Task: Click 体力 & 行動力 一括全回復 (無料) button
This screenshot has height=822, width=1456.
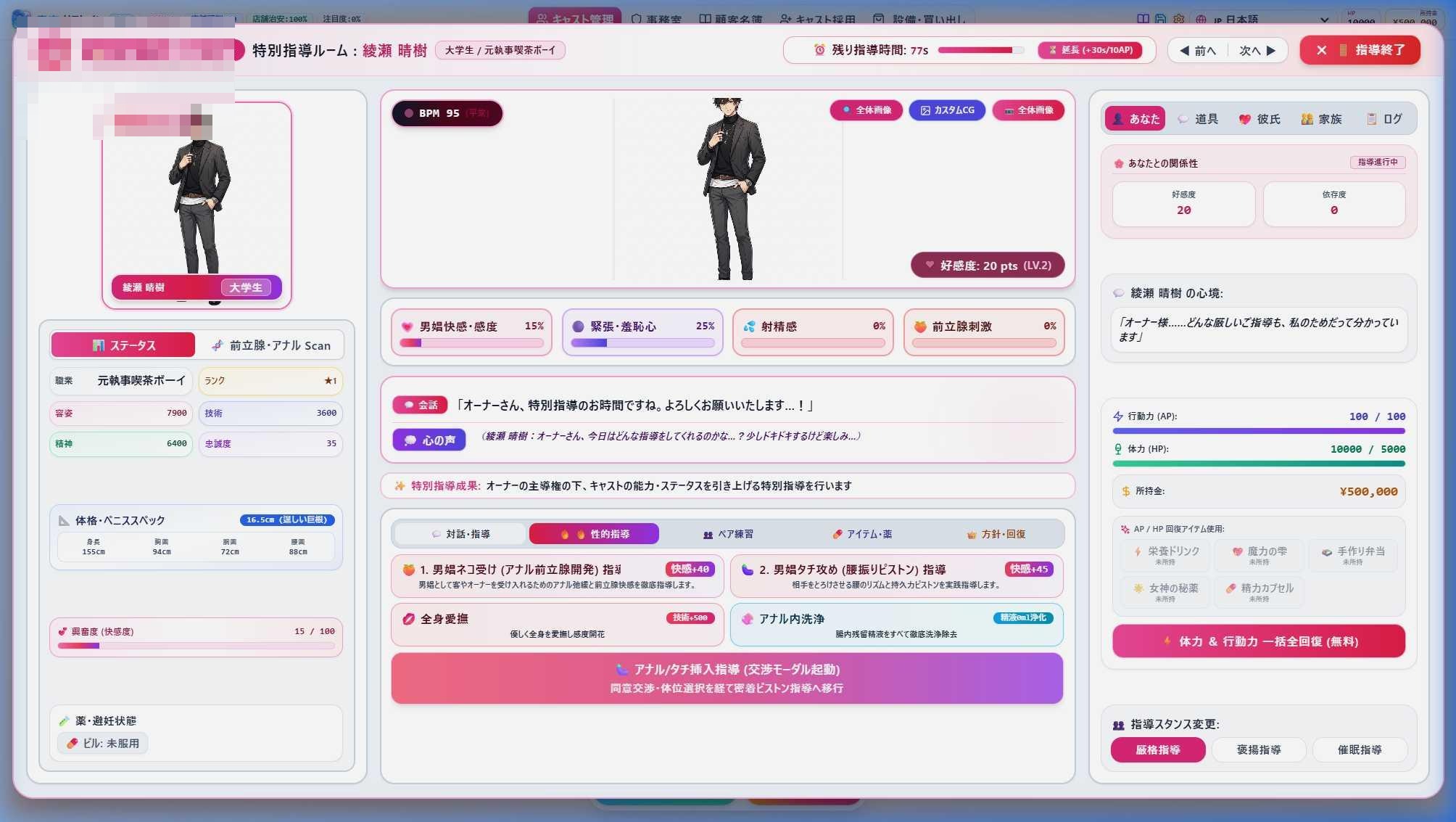Action: [x=1259, y=641]
